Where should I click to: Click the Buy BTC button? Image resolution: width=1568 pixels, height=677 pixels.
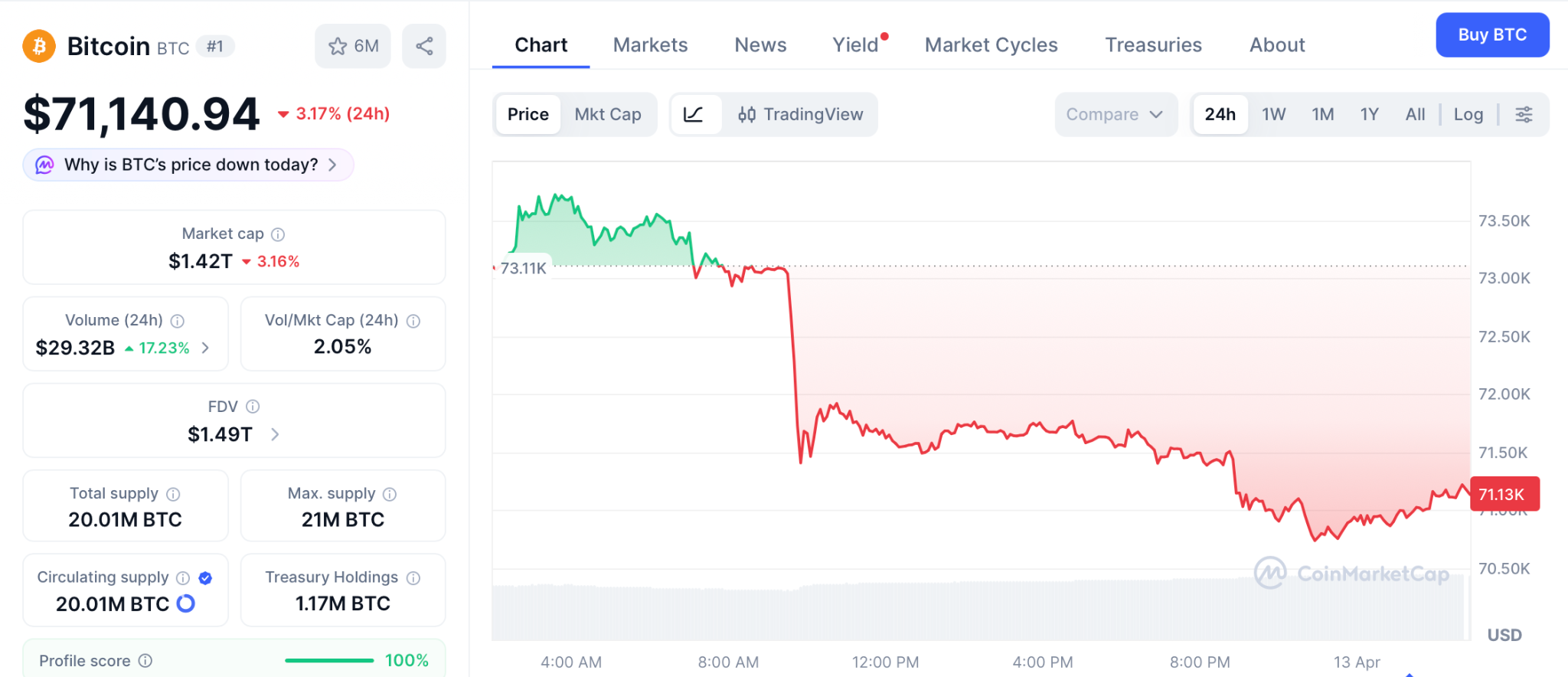point(1491,34)
